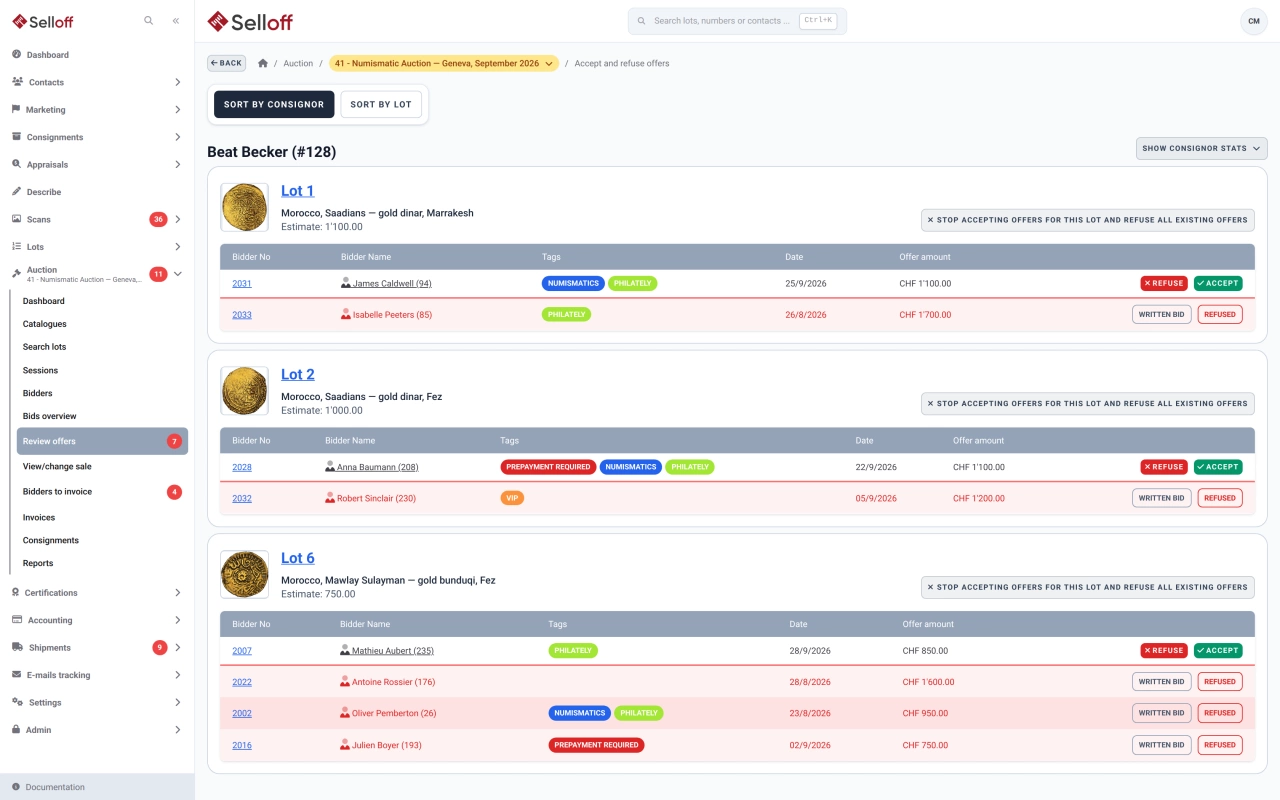This screenshot has width=1280, height=800.
Task: Open Dashboard via its gauge icon
Action: [17, 55]
